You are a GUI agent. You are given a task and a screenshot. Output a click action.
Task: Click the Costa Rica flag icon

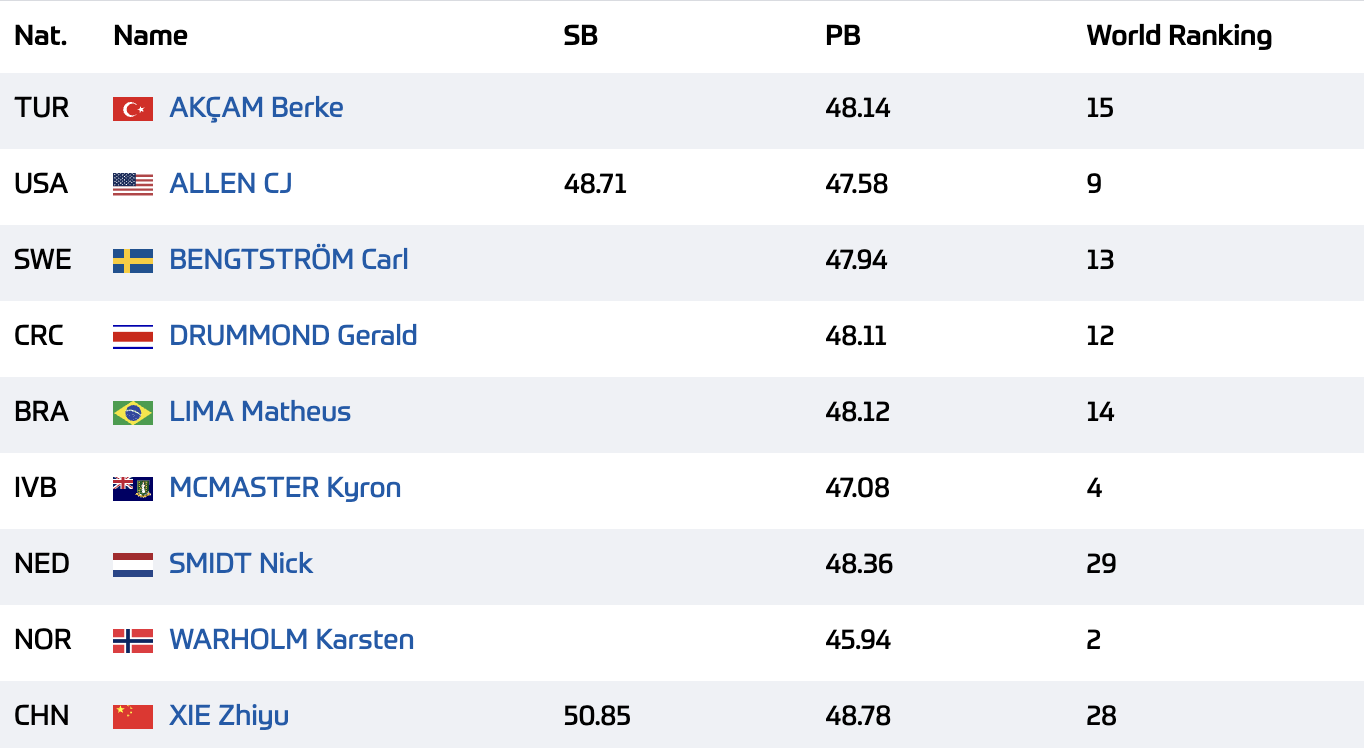coord(133,337)
